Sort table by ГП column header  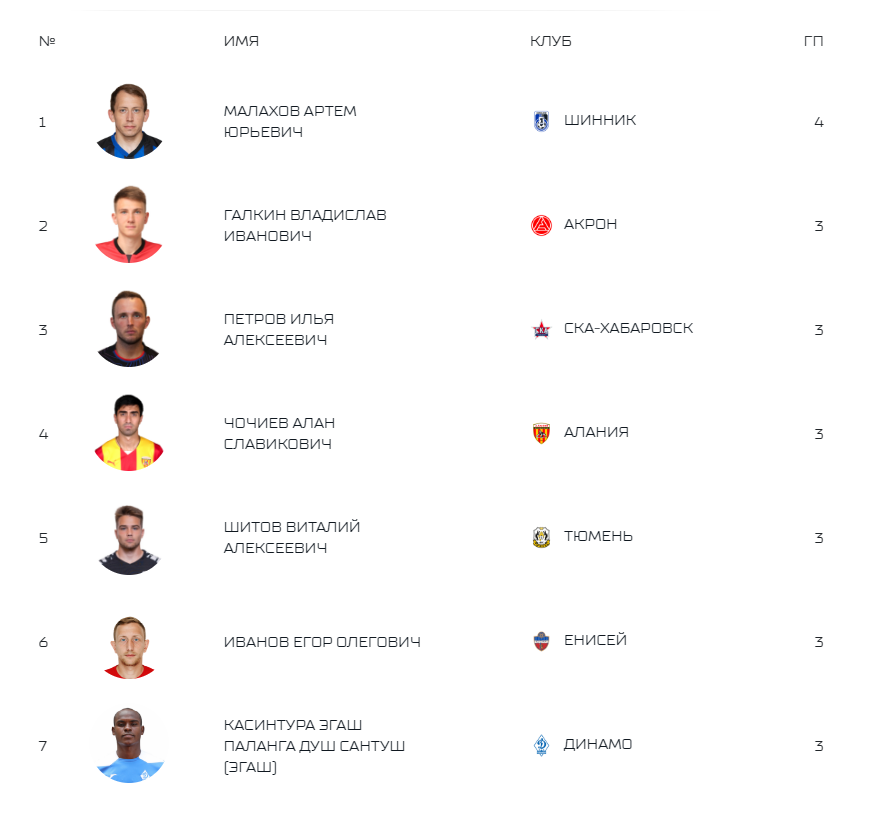pos(813,41)
